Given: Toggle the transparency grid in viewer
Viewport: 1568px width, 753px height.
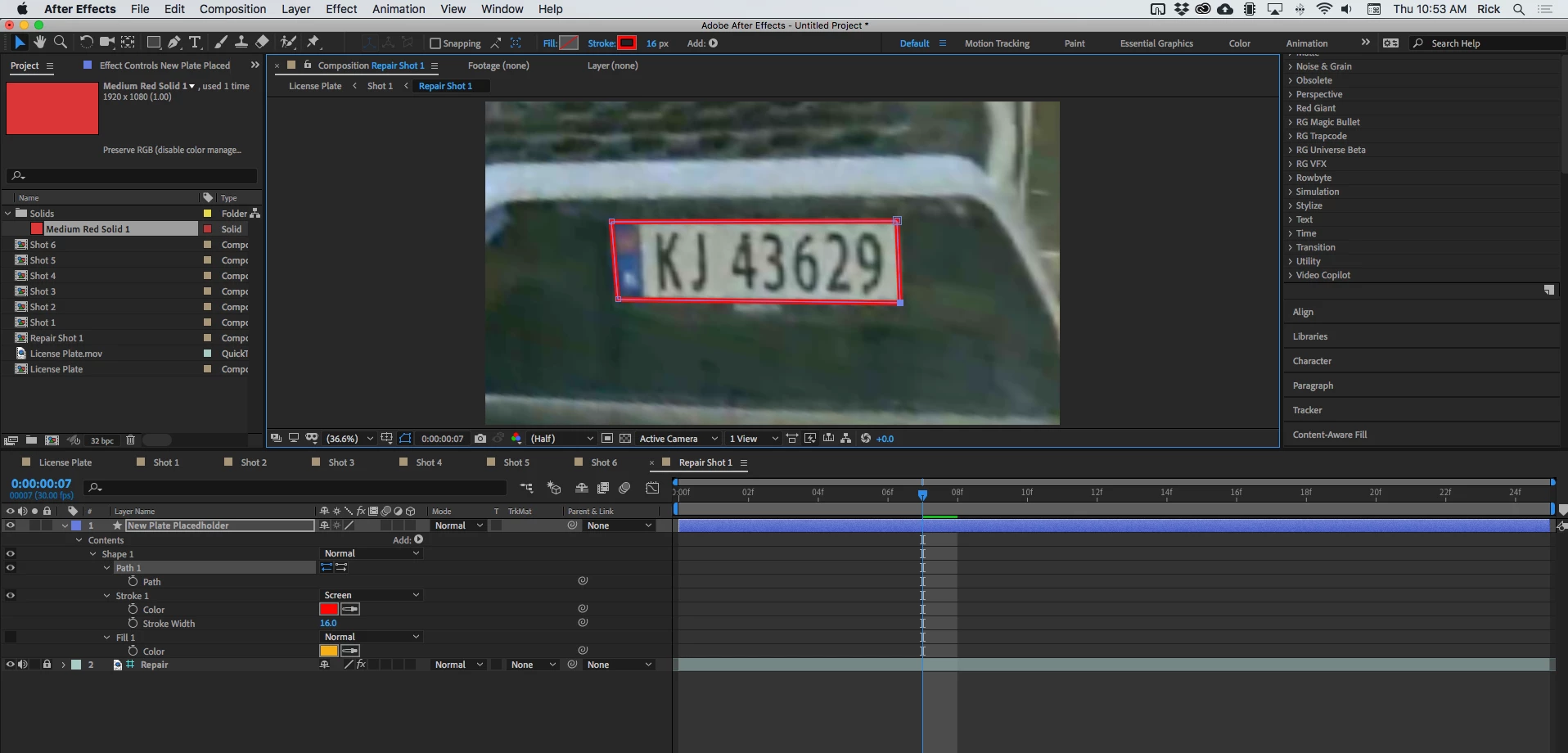Looking at the screenshot, I should (625, 439).
